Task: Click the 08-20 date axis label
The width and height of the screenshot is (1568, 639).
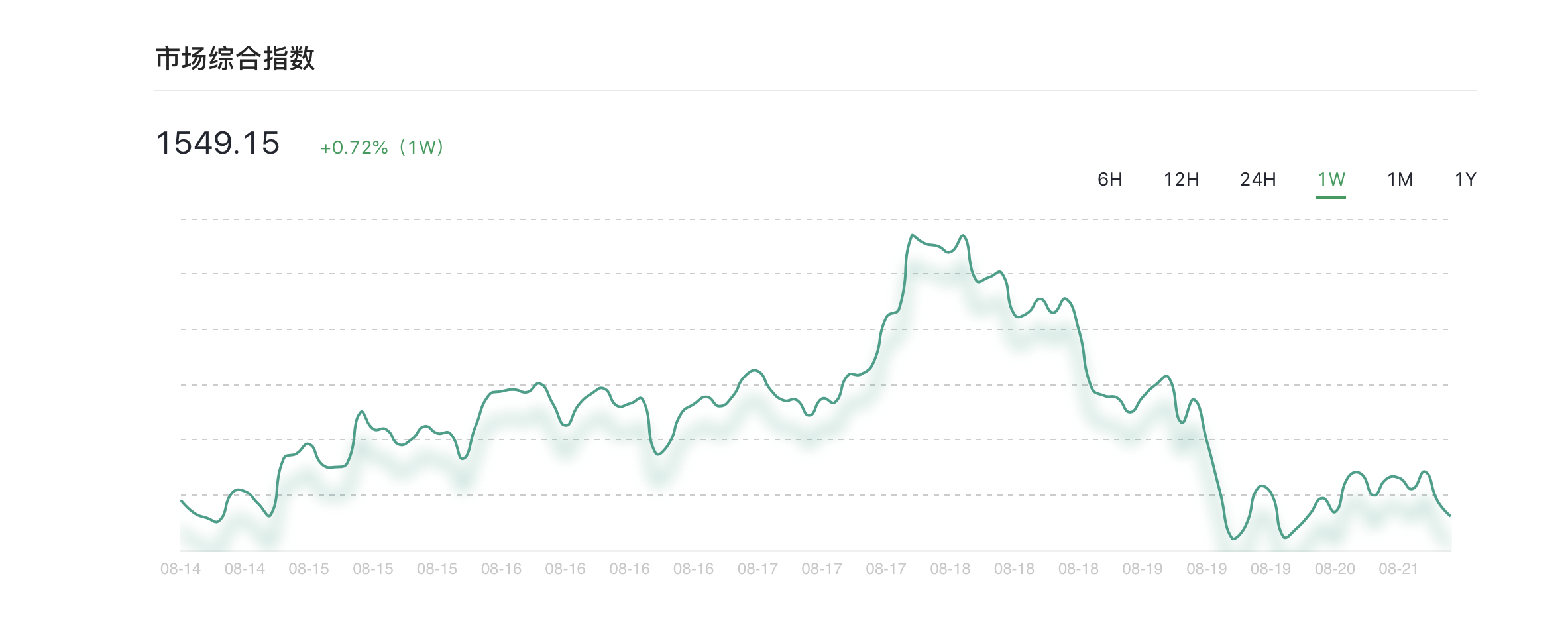Action: coord(1335,569)
